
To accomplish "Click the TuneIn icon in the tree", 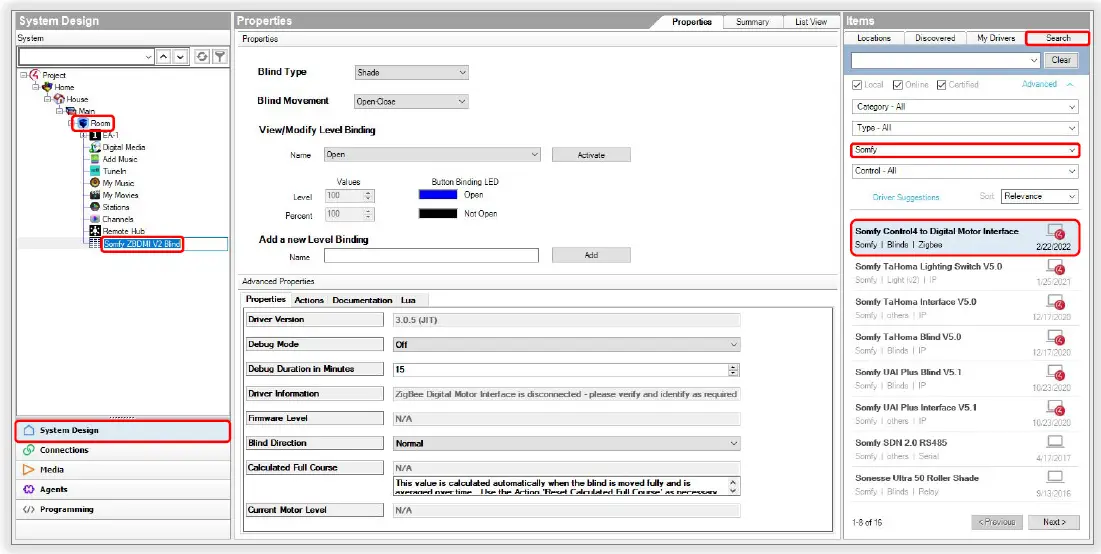I will [x=95, y=171].
